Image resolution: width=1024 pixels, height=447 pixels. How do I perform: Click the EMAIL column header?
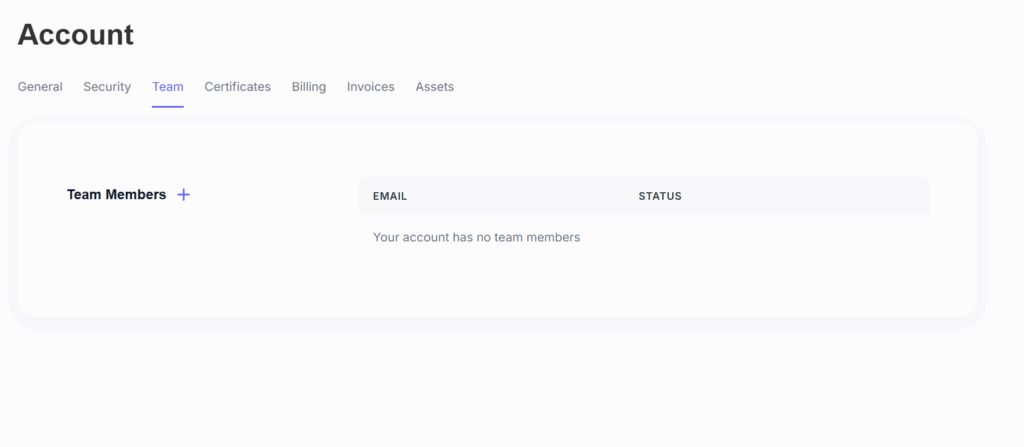390,196
